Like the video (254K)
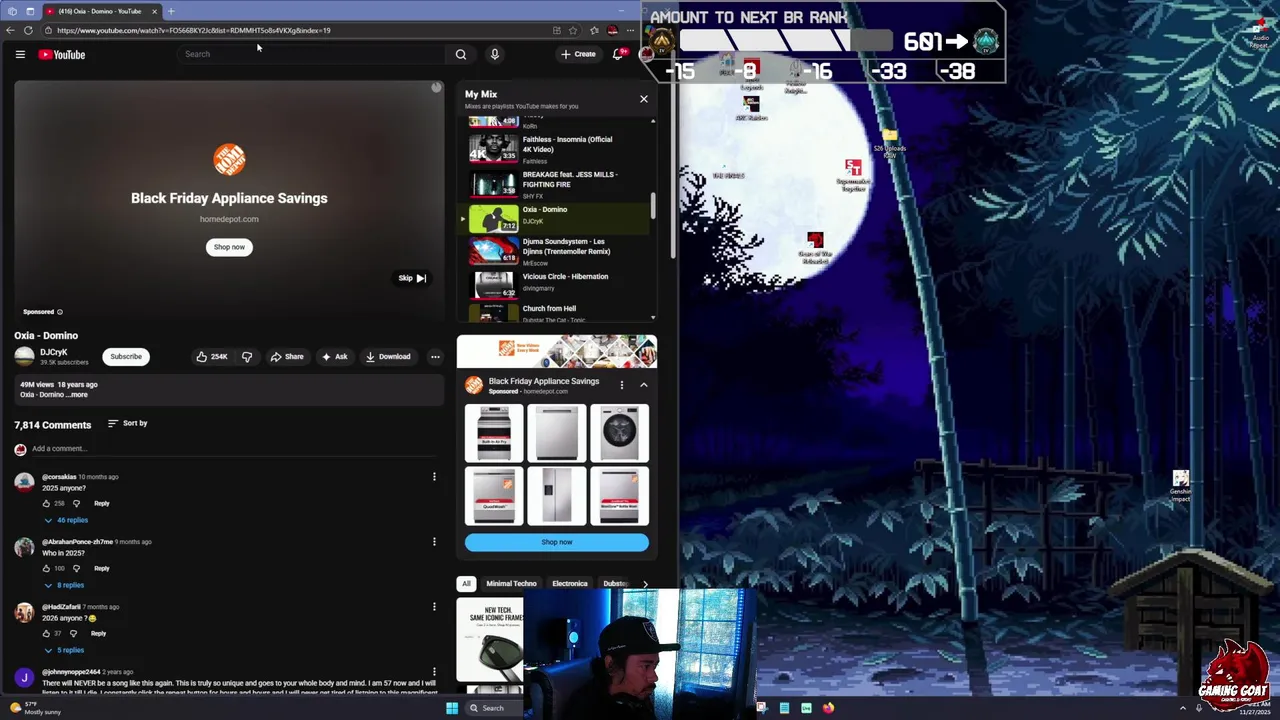 [x=211, y=356]
